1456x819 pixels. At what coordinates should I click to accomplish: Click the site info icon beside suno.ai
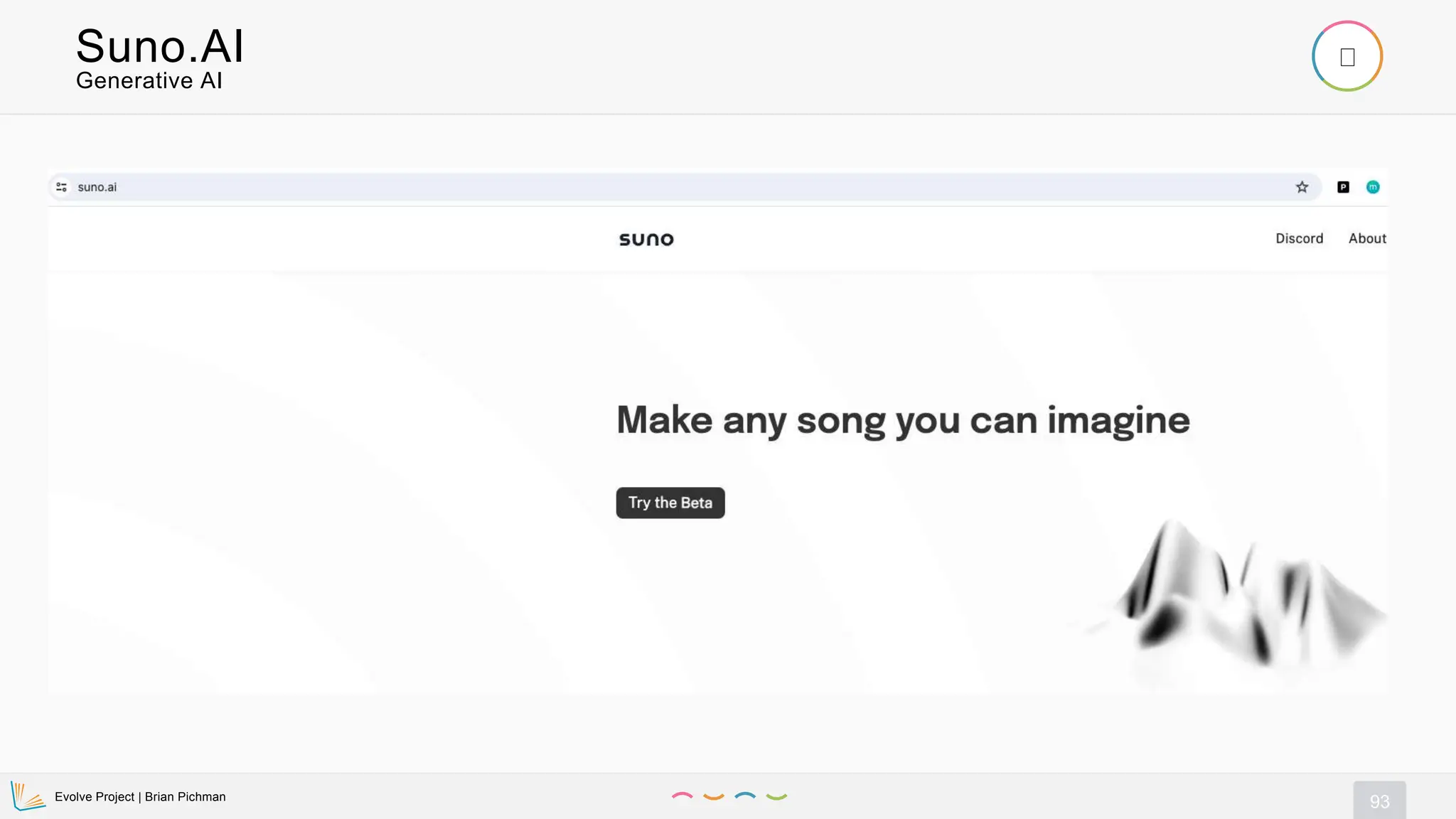pyautogui.click(x=62, y=187)
